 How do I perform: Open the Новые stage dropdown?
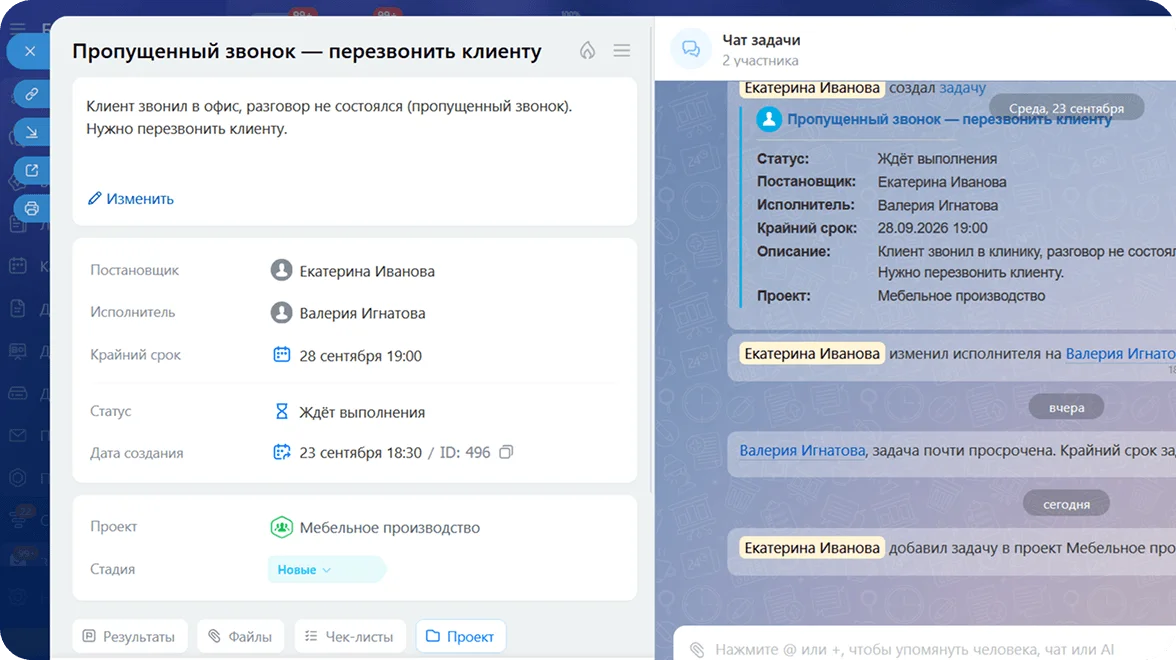[326, 570]
